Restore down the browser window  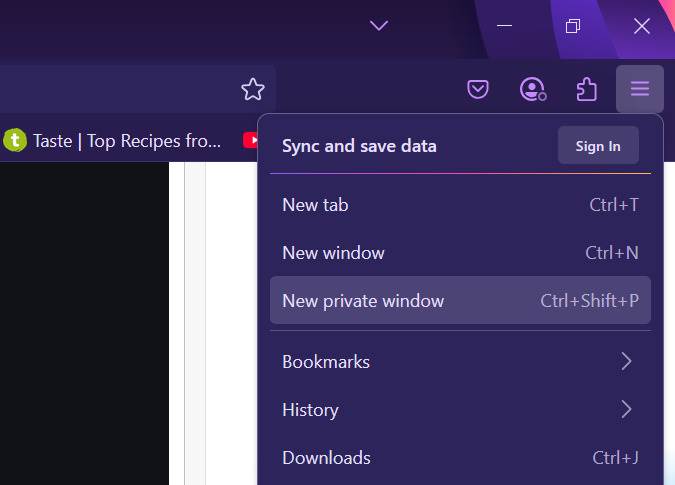(573, 26)
